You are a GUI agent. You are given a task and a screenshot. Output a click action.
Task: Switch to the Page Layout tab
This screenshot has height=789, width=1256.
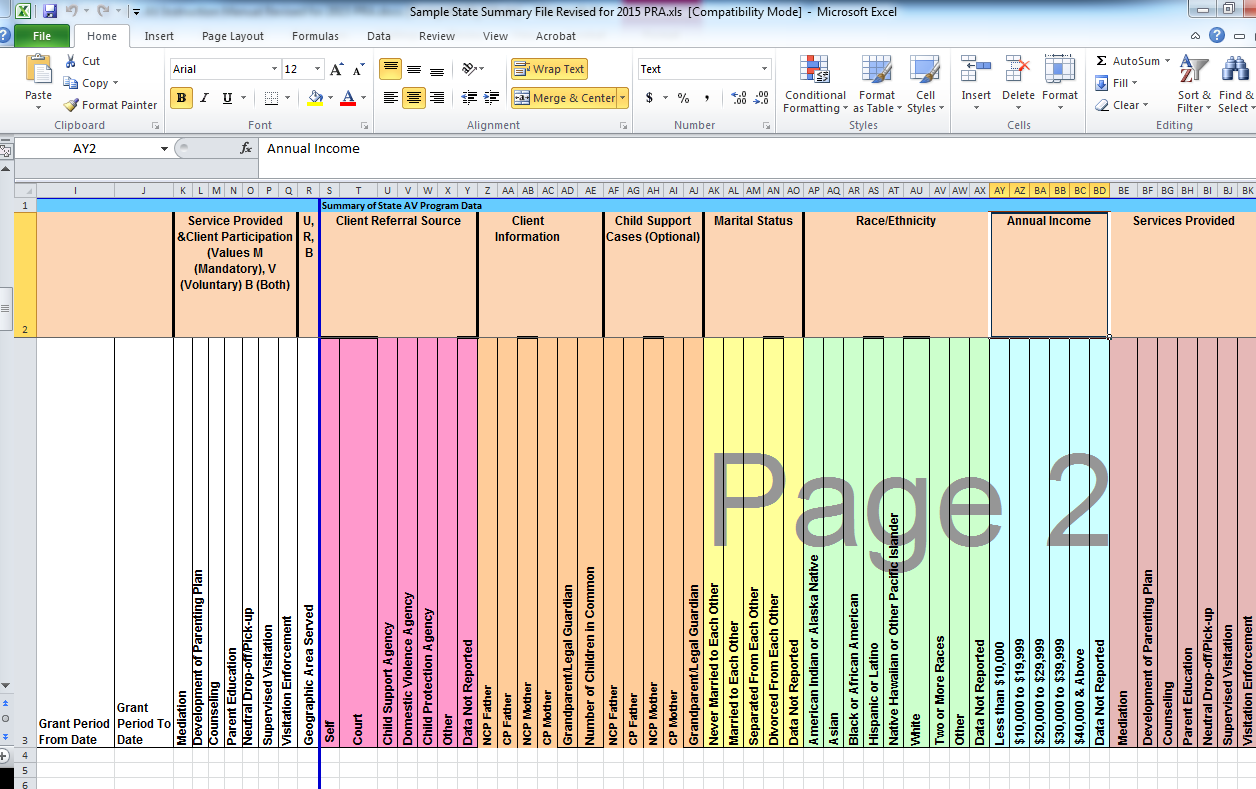coord(233,36)
